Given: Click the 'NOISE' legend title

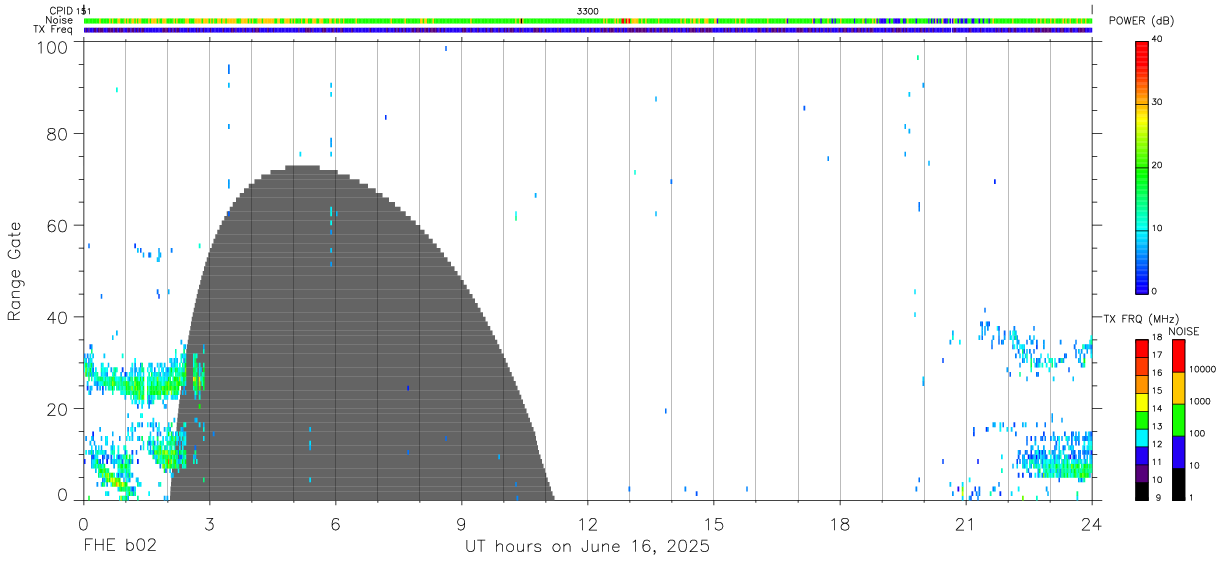Looking at the screenshot, I should pos(1184,331).
